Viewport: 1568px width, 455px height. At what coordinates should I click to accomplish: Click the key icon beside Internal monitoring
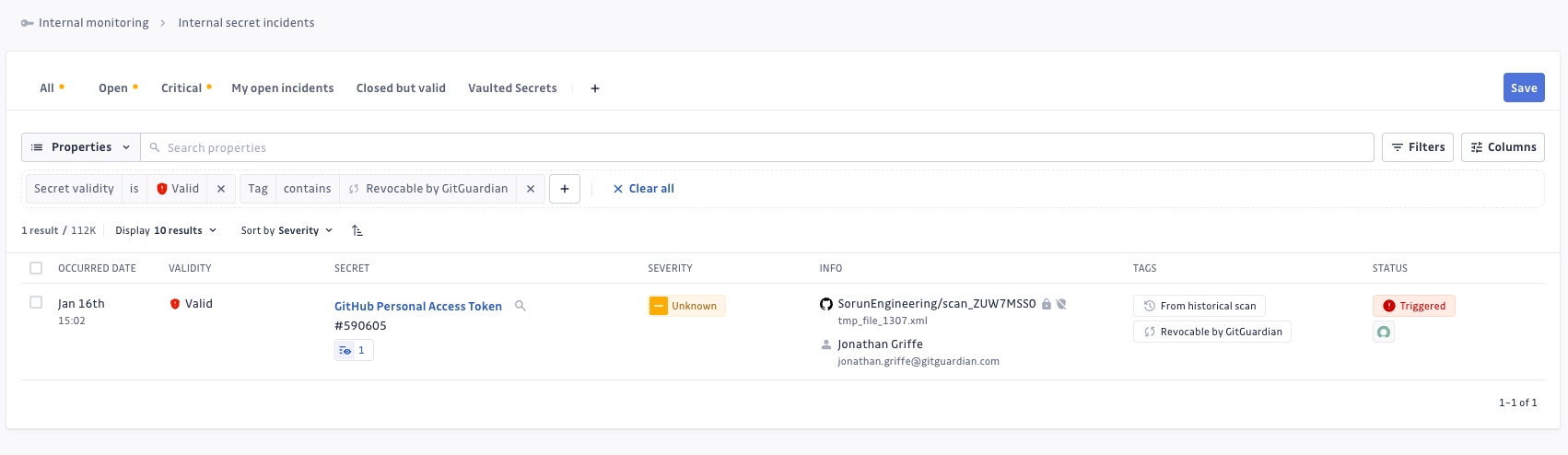pos(28,23)
